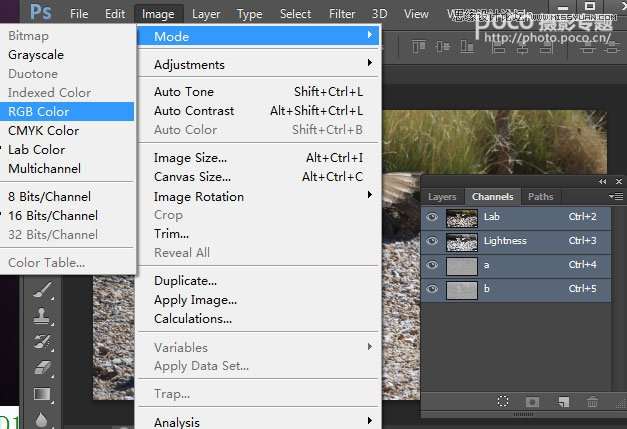The width and height of the screenshot is (627, 429).
Task: Minimize the Photoshop window
Action: pyautogui.click(x=563, y=6)
